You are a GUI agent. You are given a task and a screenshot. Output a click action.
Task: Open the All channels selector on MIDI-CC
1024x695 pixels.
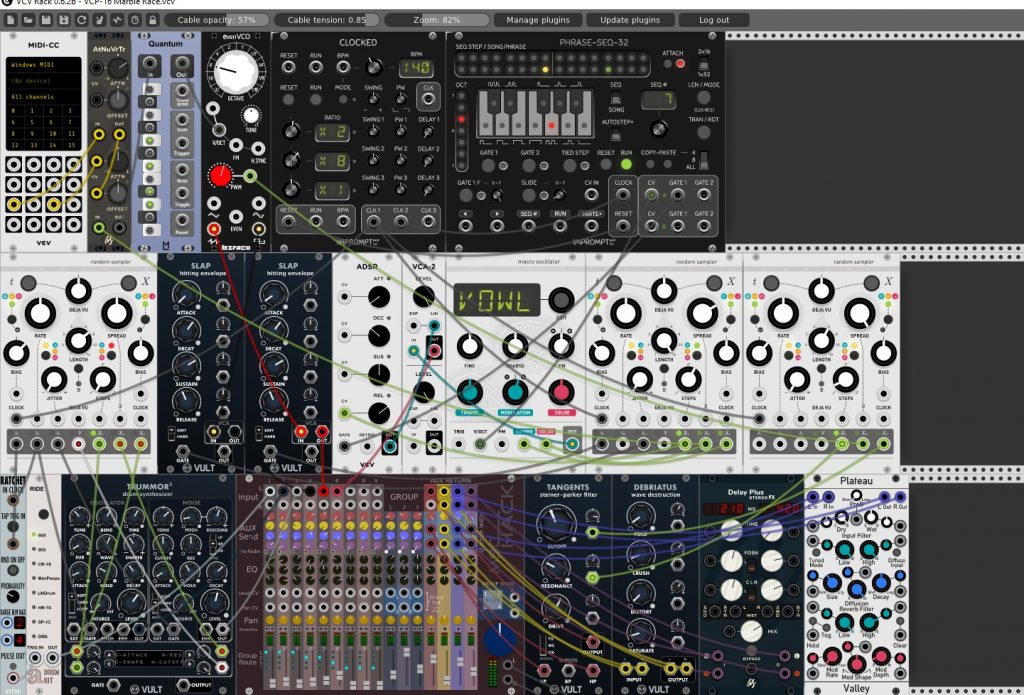tap(44, 97)
